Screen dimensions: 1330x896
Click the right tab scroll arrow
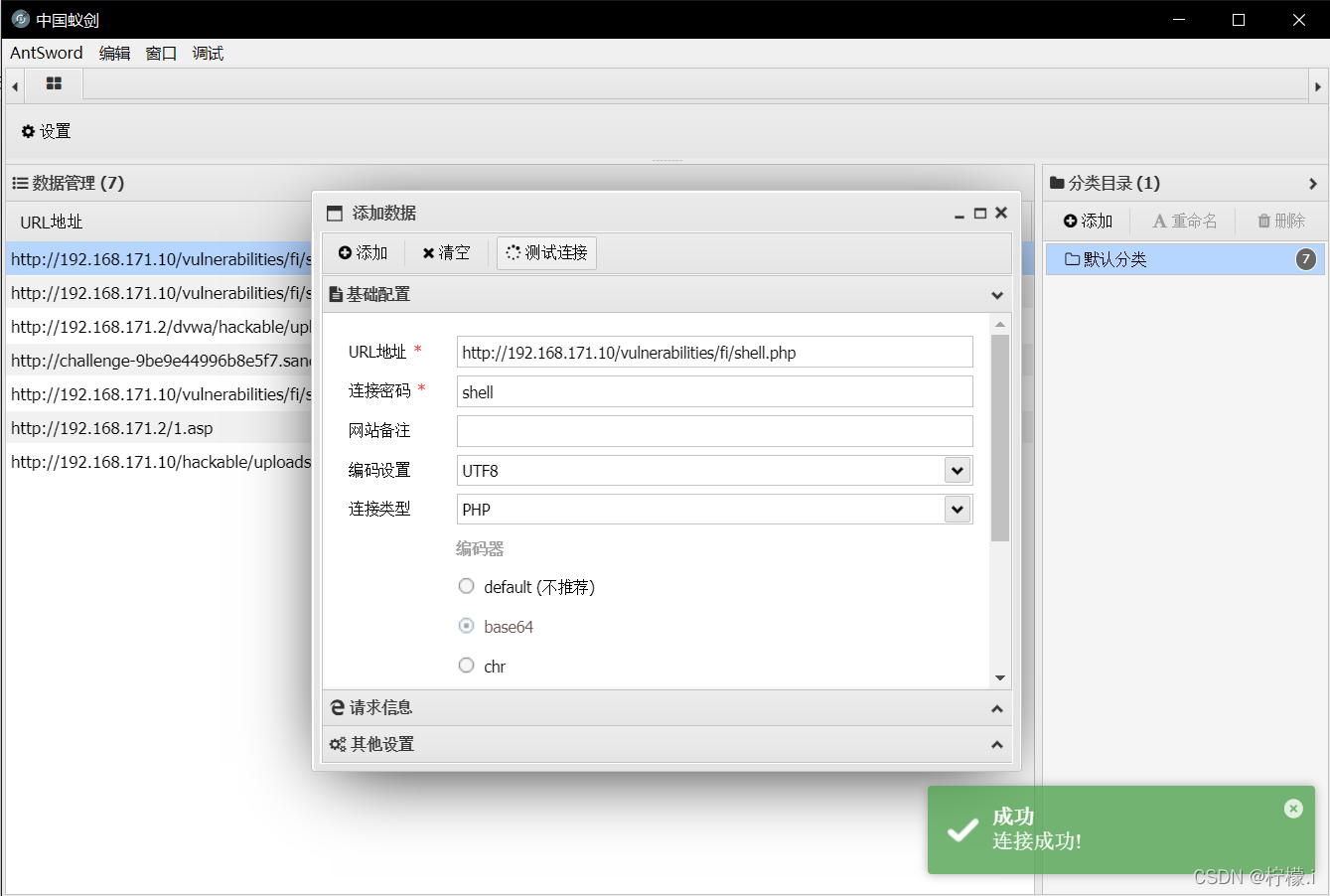point(1318,86)
